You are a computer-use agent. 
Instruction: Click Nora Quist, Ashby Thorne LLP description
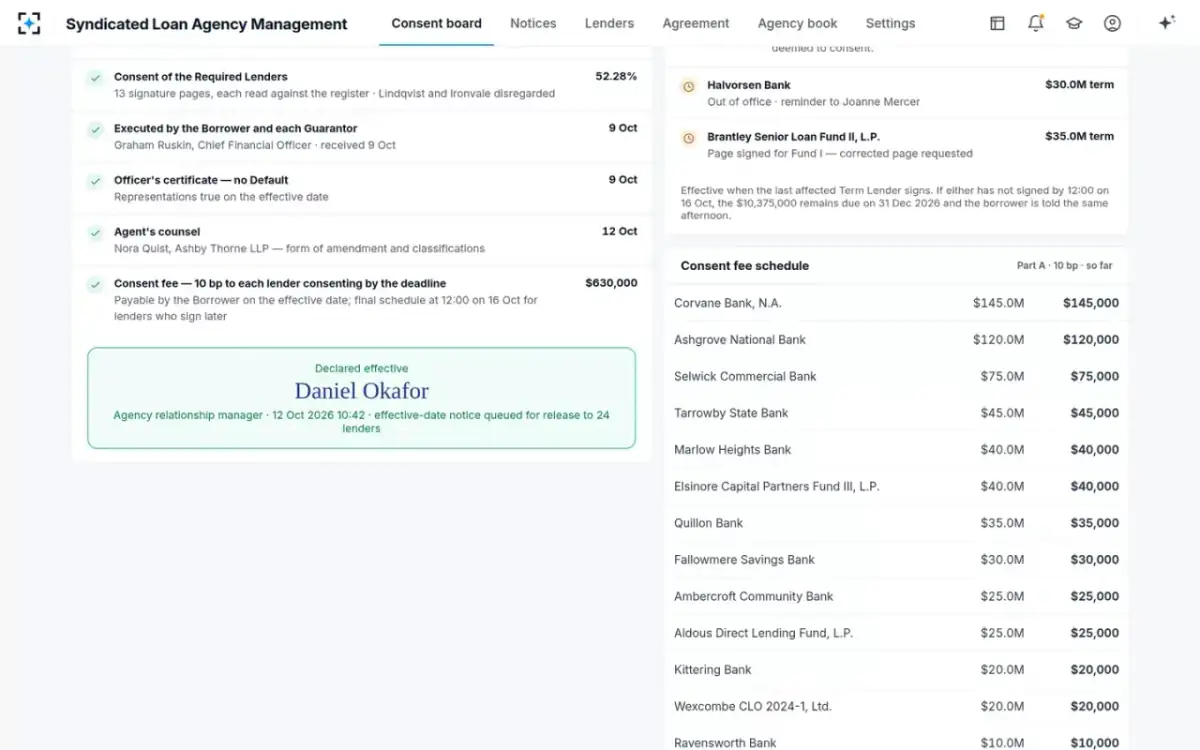tap(299, 249)
